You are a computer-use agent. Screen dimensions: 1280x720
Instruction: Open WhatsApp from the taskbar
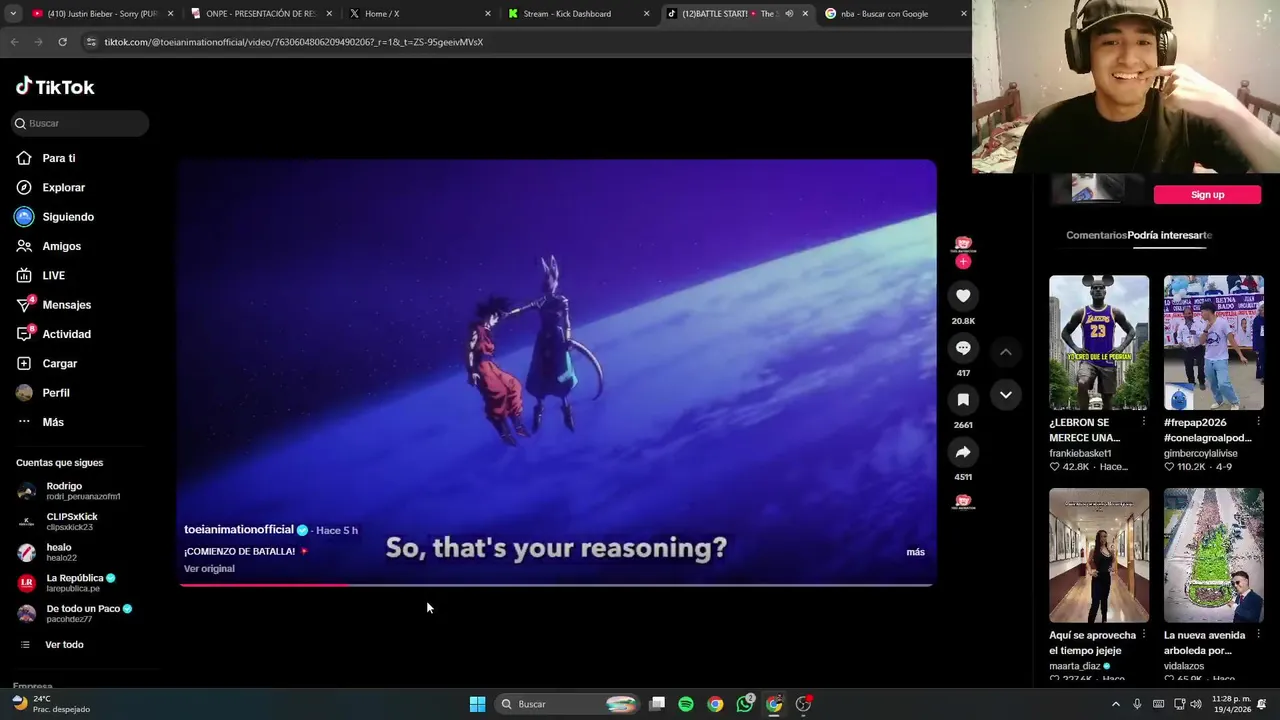point(745,704)
